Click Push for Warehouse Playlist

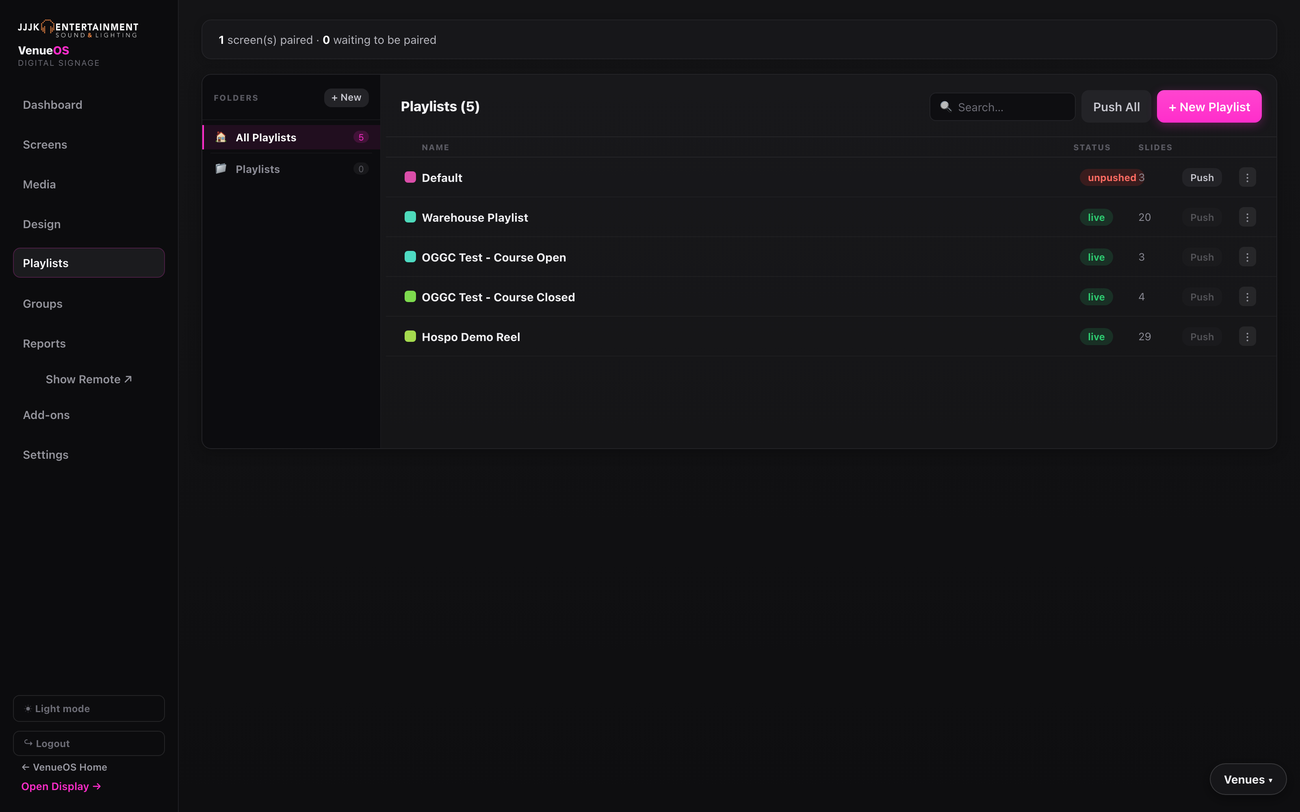pos(1202,217)
